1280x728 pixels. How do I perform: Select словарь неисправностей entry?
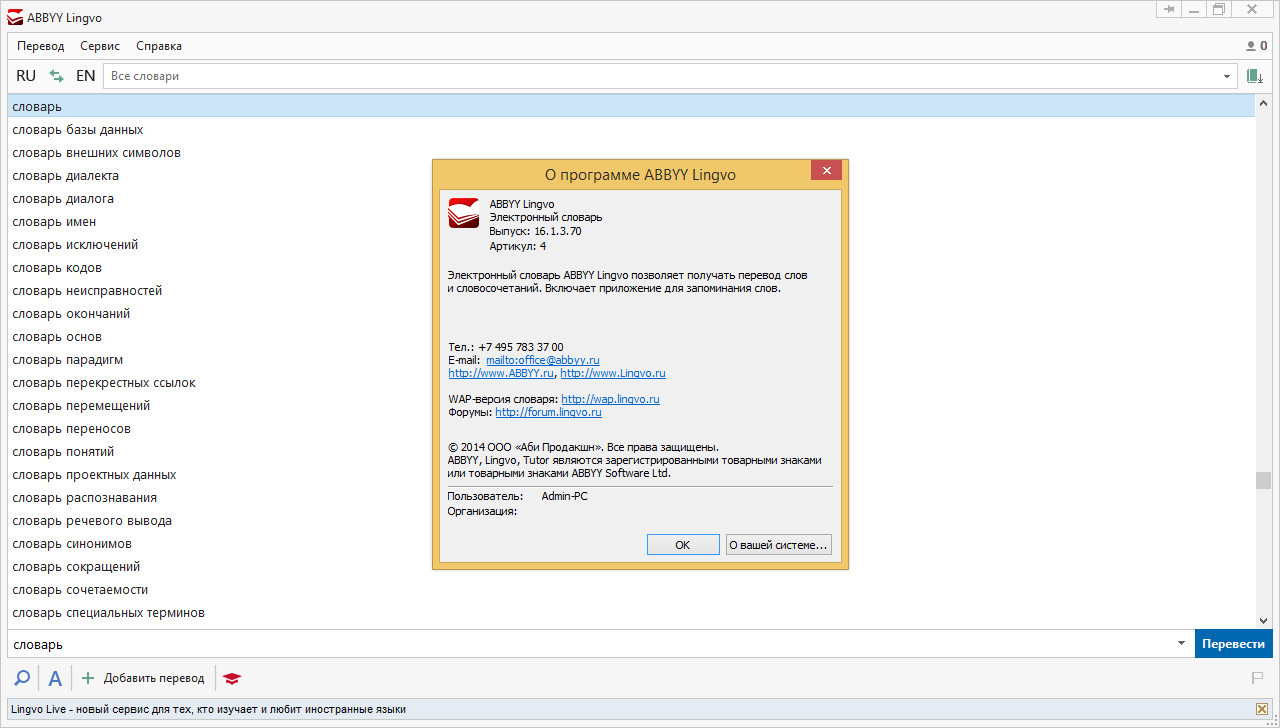631,290
